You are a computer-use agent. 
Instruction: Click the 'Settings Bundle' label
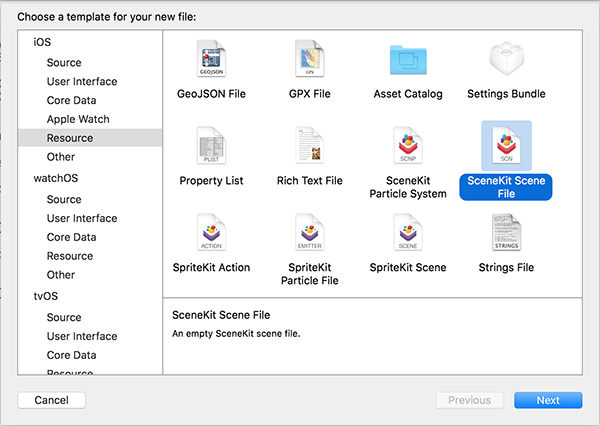pos(506,94)
